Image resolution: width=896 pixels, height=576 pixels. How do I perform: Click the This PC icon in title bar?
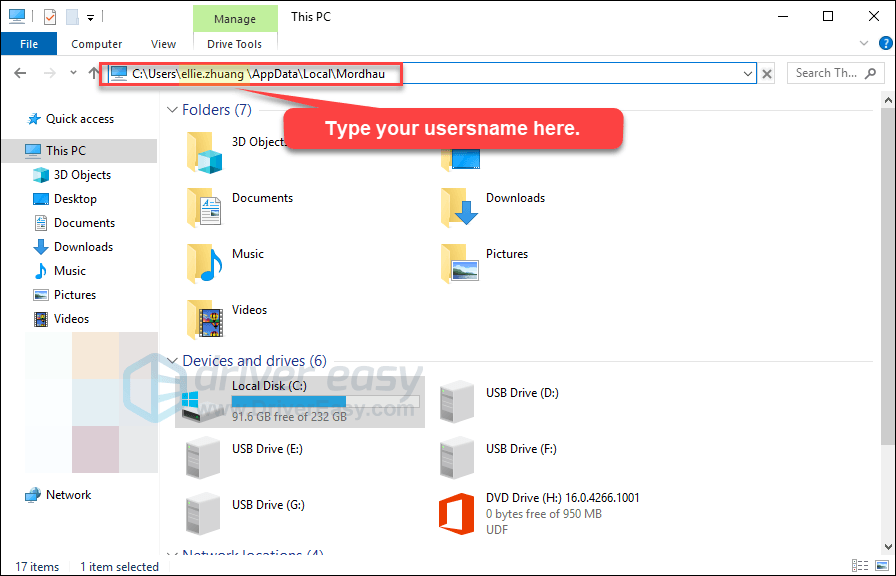(17, 17)
